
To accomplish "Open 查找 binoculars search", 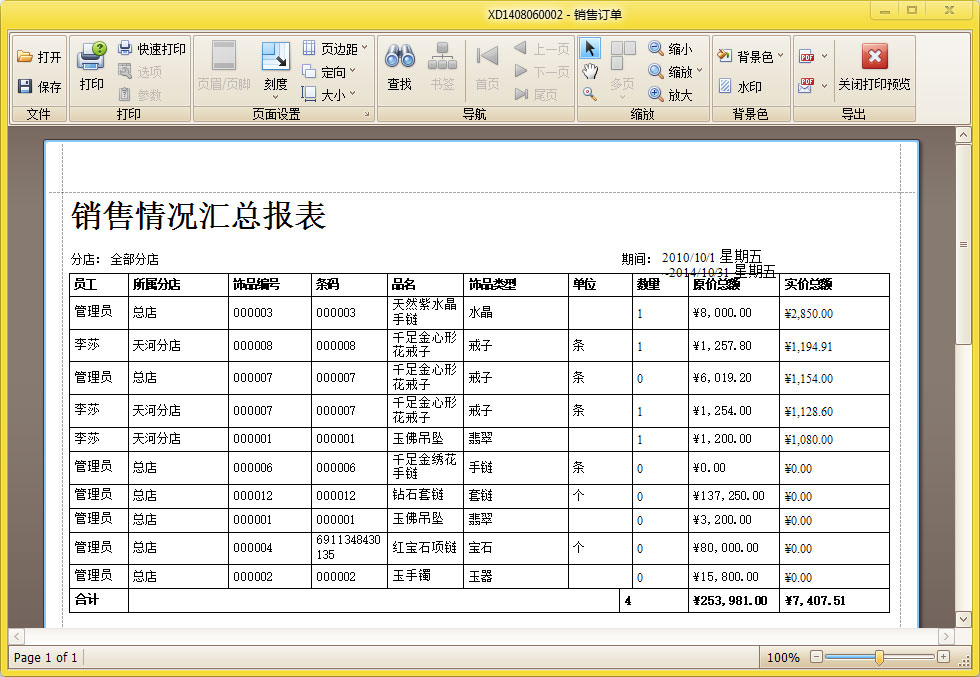I will pyautogui.click(x=399, y=66).
